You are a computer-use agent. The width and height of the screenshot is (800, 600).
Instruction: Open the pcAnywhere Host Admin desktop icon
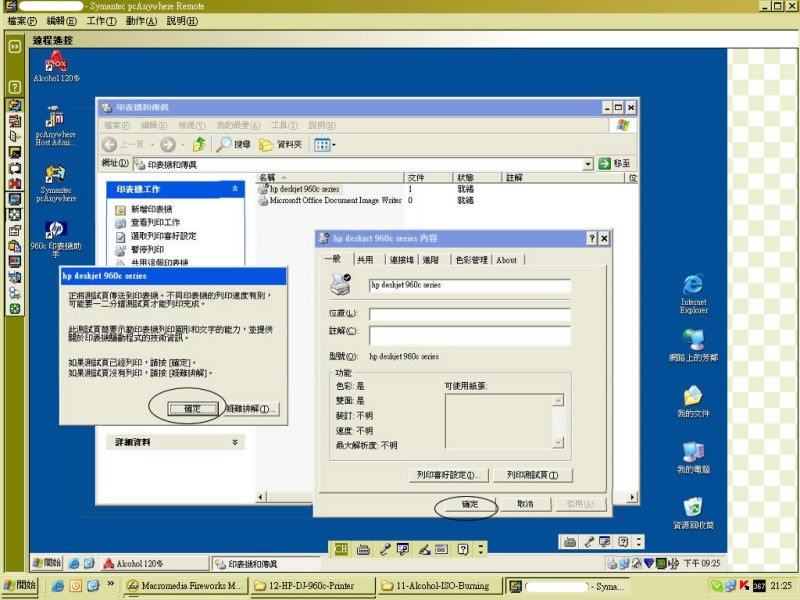[x=55, y=126]
